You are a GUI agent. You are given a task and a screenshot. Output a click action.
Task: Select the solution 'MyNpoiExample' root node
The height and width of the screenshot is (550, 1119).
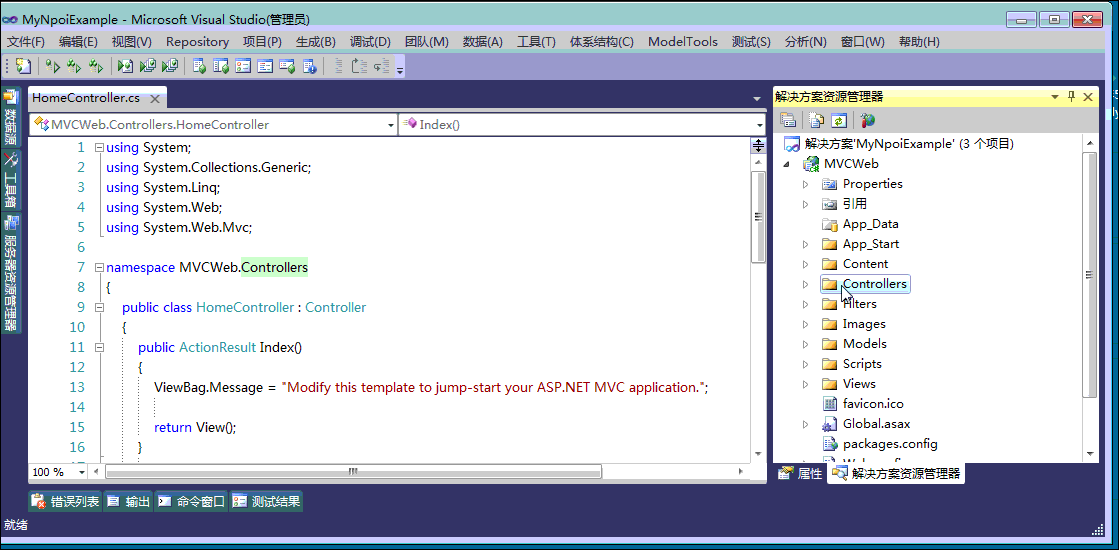click(899, 144)
